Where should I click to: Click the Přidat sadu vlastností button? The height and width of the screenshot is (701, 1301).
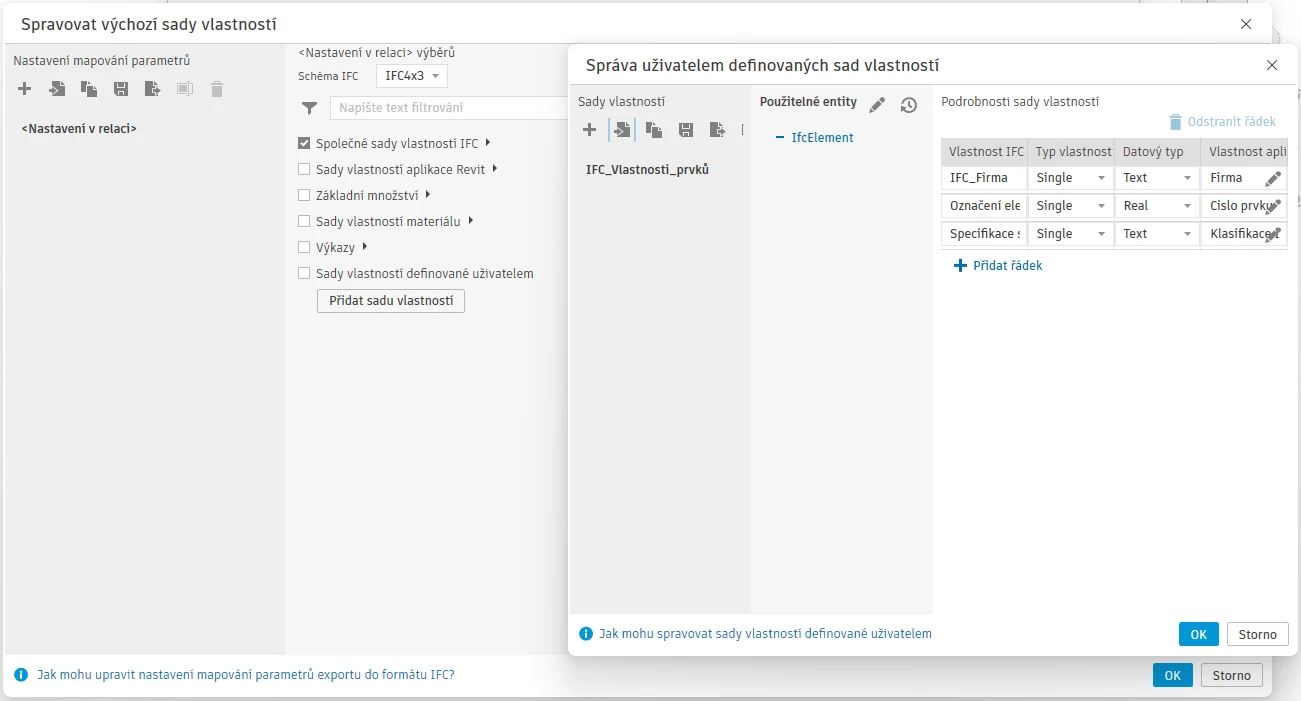[x=390, y=301]
